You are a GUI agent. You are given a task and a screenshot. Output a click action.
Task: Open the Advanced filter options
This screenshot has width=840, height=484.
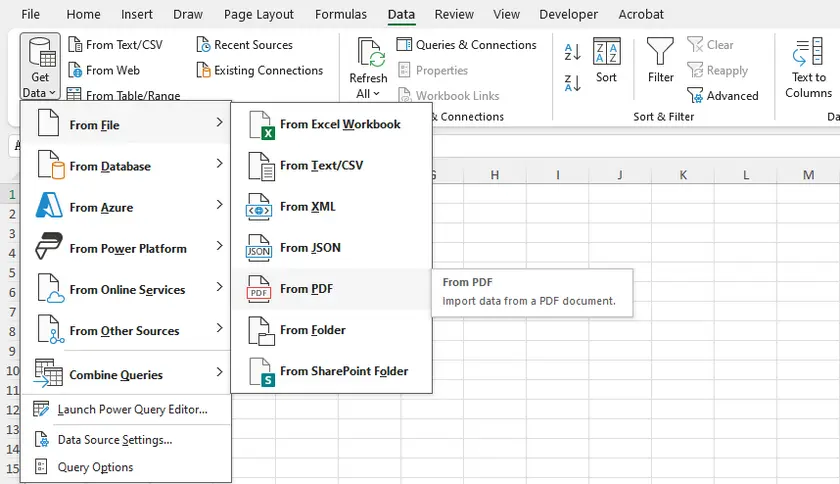pyautogui.click(x=723, y=95)
